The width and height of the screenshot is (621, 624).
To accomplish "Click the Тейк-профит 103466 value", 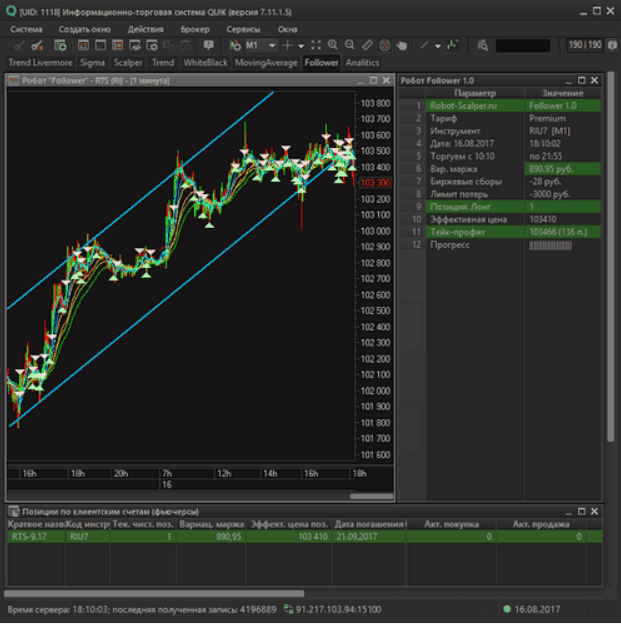I will click(x=562, y=232).
